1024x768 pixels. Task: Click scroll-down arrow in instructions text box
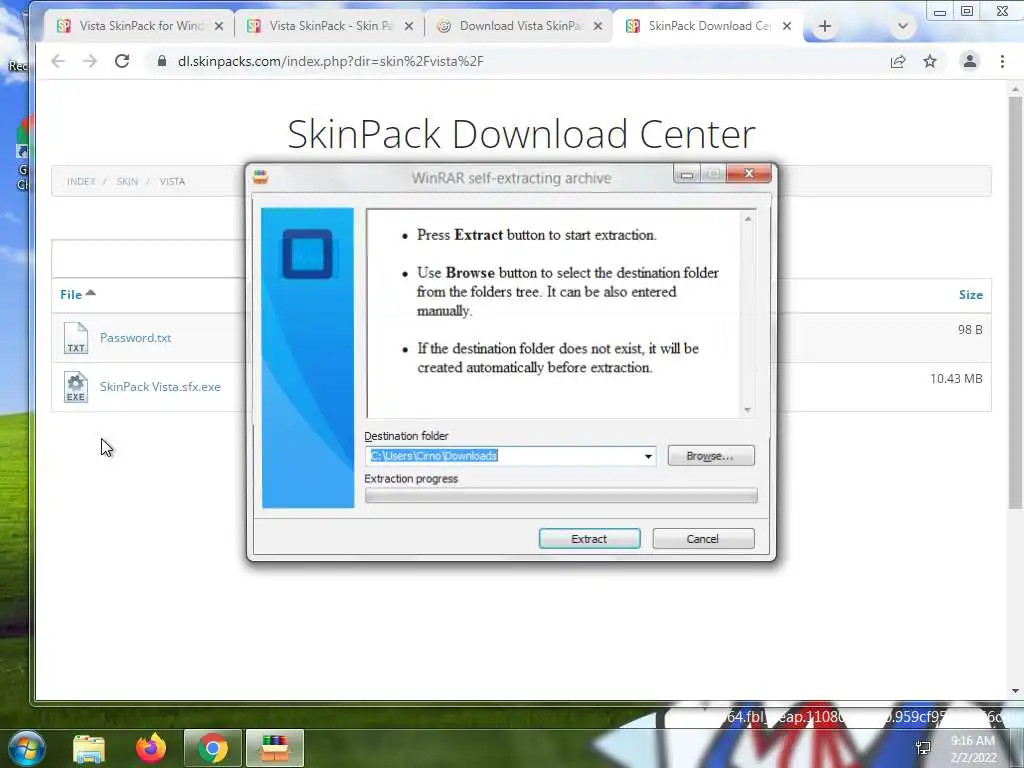coord(748,409)
